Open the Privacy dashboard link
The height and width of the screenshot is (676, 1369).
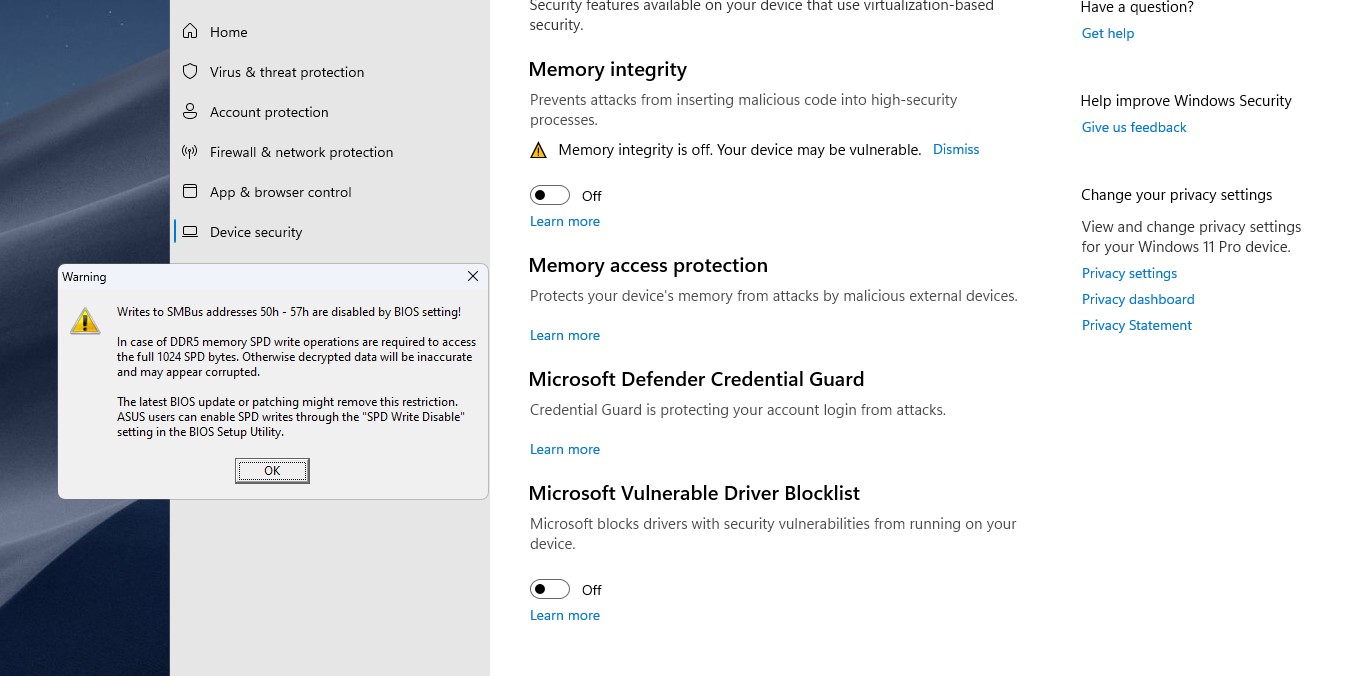click(1138, 299)
